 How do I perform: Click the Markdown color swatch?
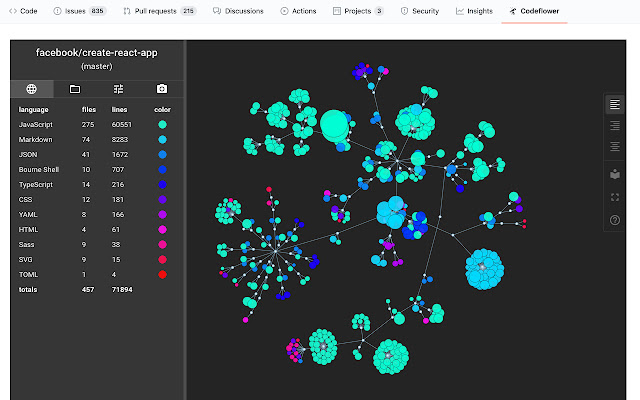coord(162,140)
